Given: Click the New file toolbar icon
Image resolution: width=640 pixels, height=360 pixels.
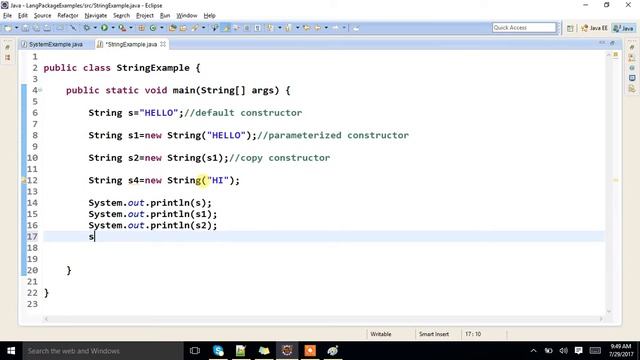Looking at the screenshot, I should [9, 28].
